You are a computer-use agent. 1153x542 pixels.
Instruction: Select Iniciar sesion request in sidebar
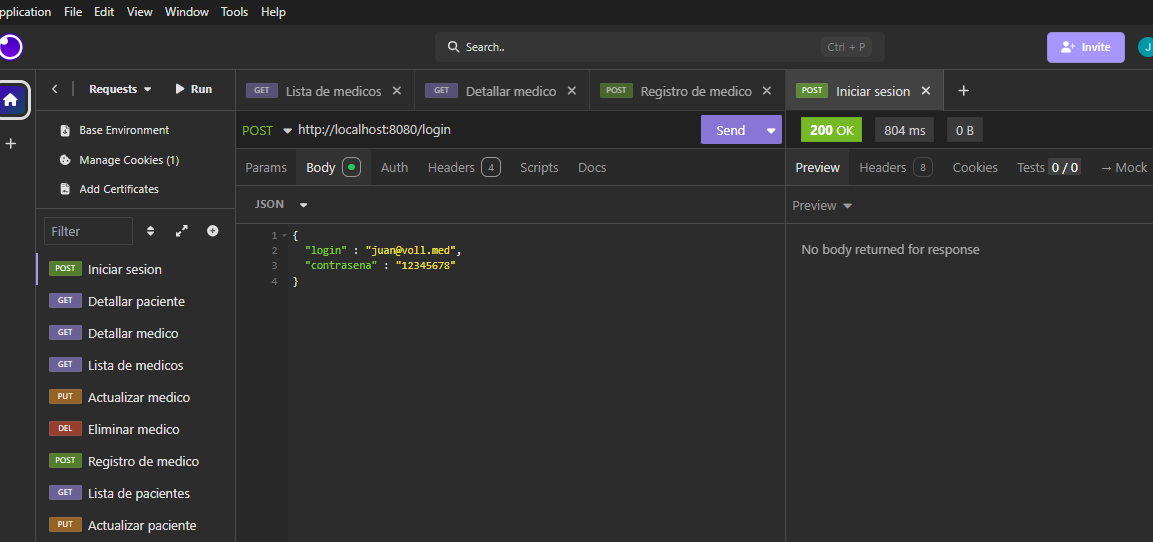(x=135, y=269)
